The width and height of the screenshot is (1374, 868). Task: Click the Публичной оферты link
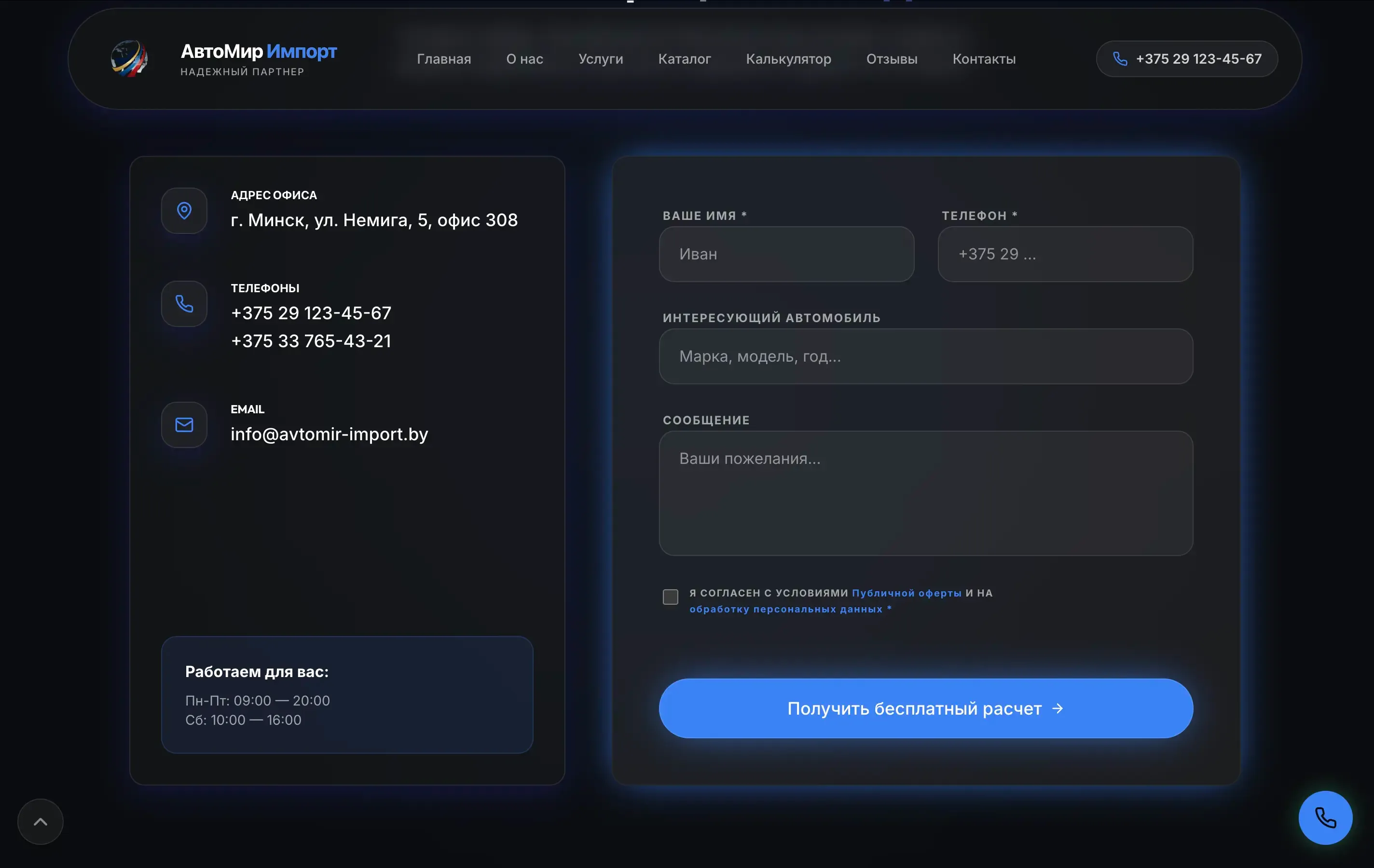(906, 593)
